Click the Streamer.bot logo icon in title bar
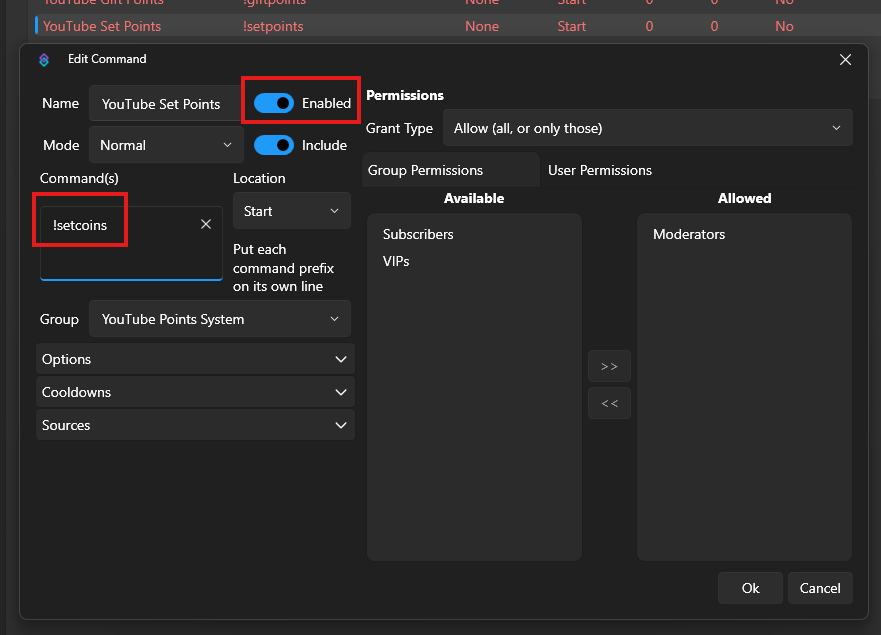 click(44, 60)
